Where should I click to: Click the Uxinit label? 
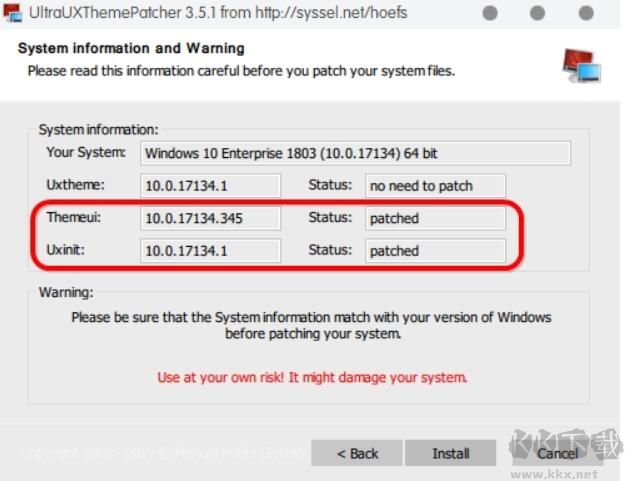point(66,249)
